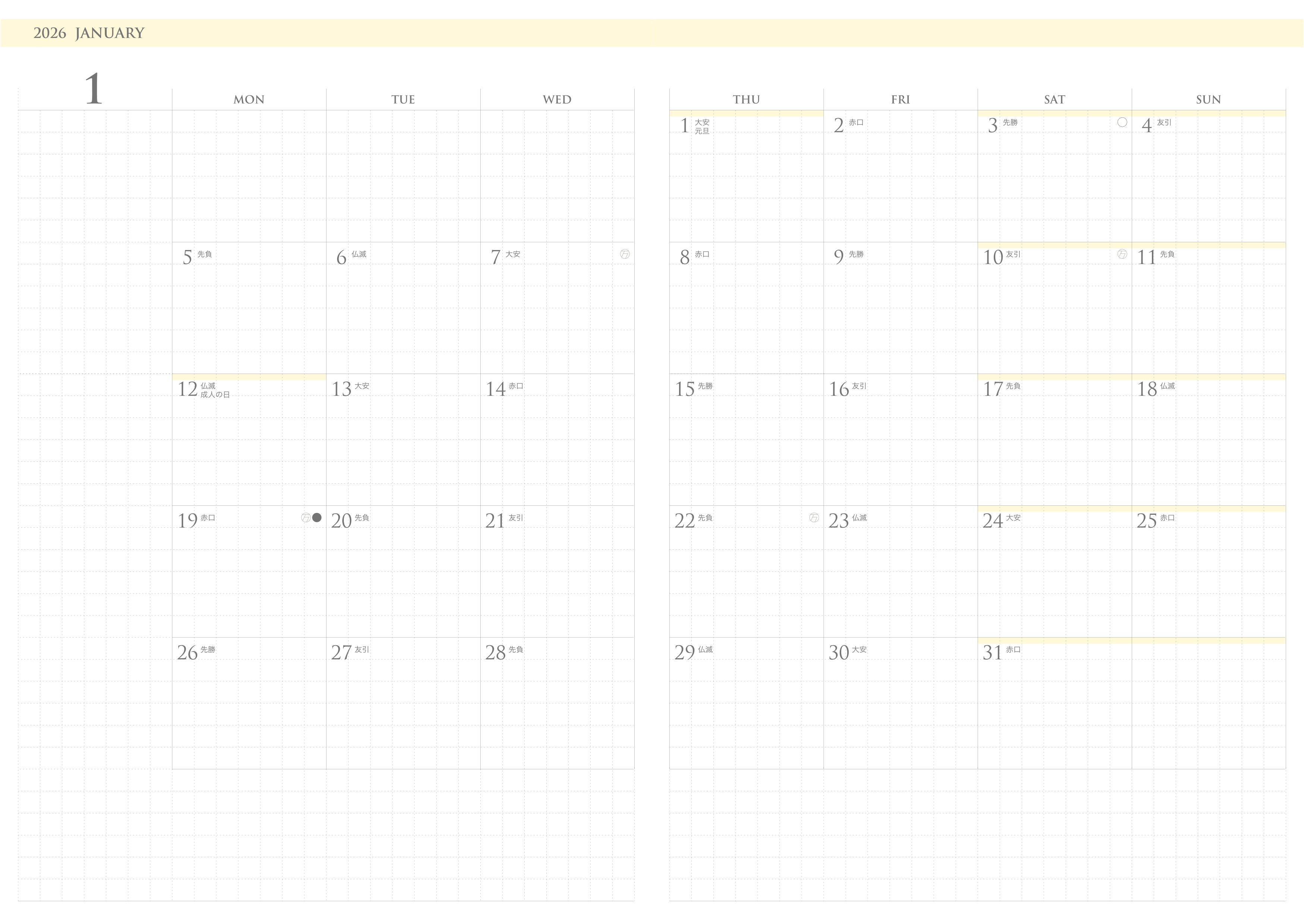Screen dimensions: 1304x924
Task: Click the white striped circle on January 19
Action: [x=306, y=518]
